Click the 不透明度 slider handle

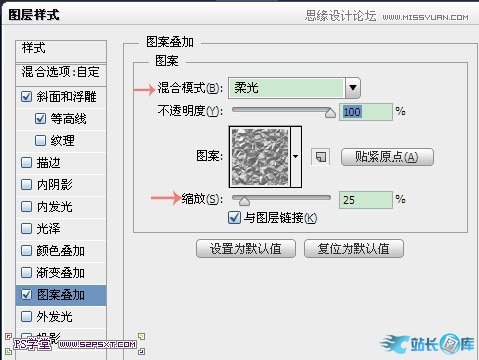point(330,113)
